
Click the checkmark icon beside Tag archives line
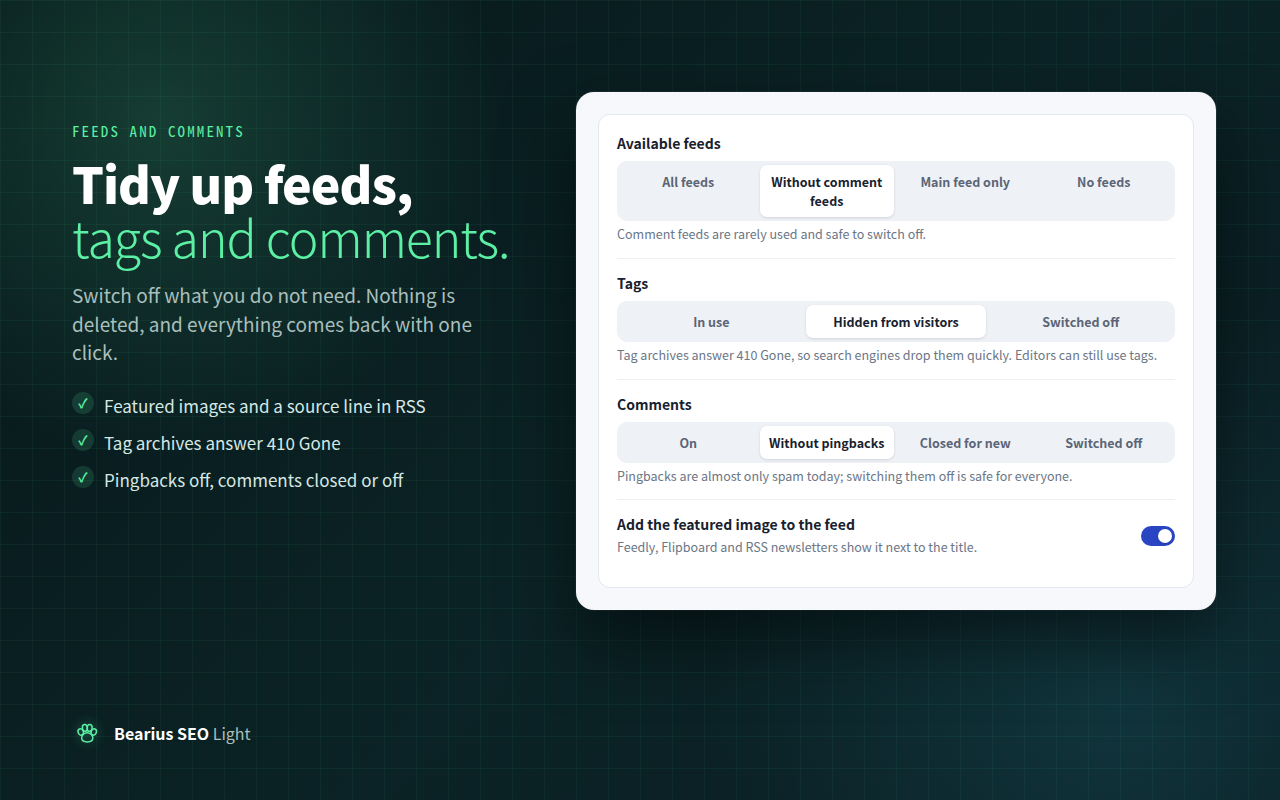pyautogui.click(x=83, y=440)
